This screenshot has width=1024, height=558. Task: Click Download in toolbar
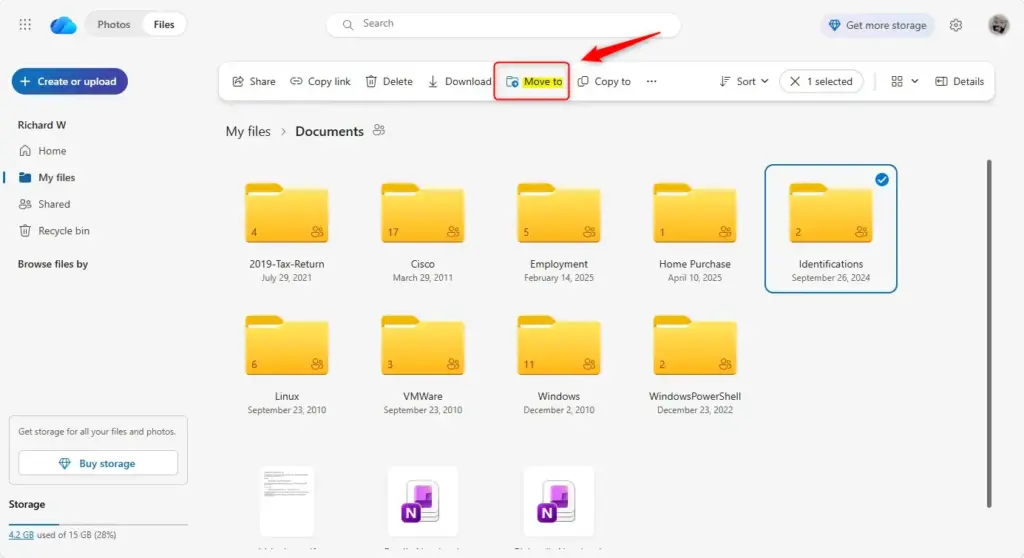click(460, 81)
